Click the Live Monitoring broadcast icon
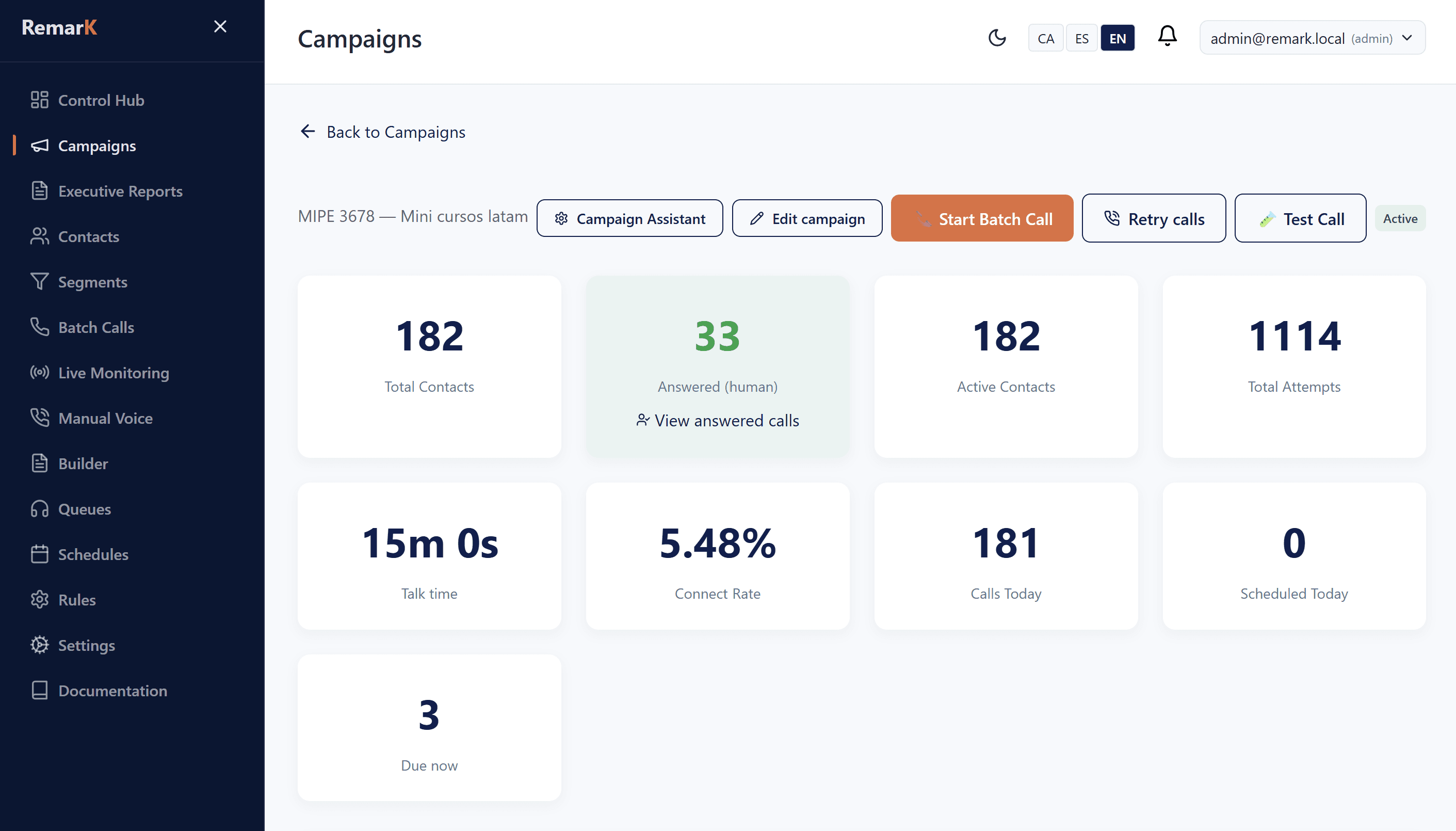 tap(39, 373)
